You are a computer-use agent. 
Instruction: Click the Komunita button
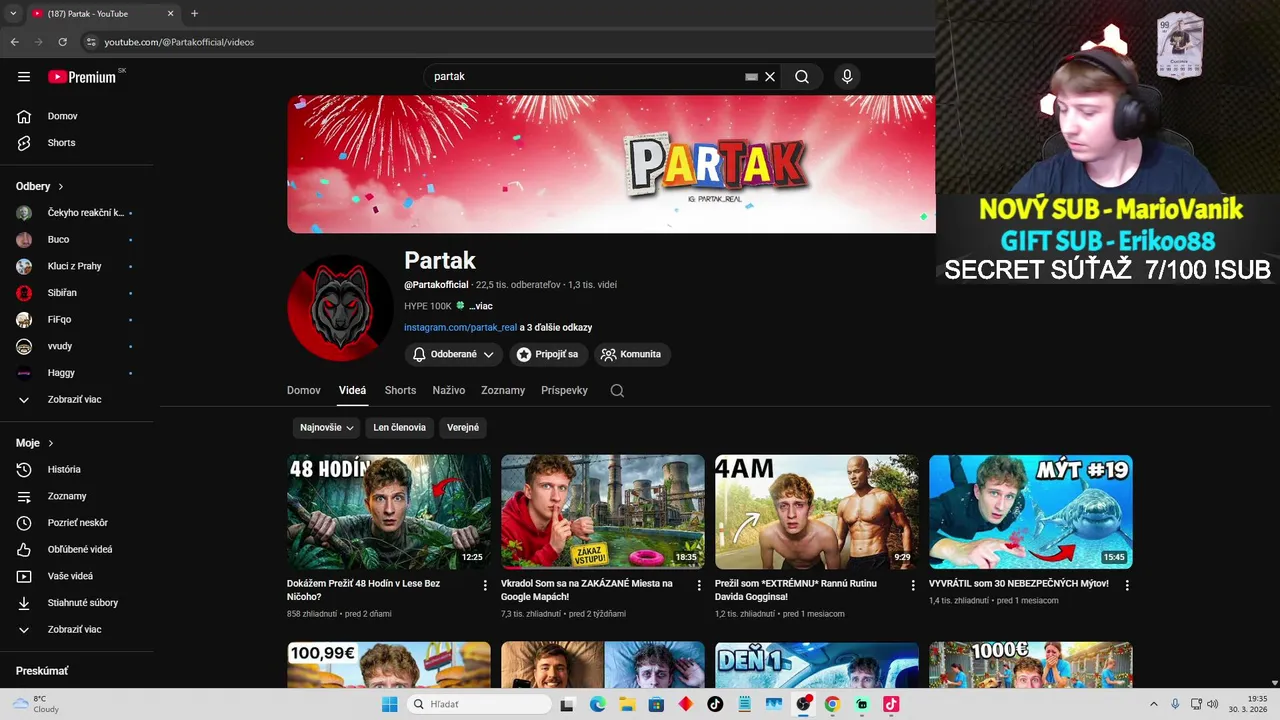pos(632,355)
